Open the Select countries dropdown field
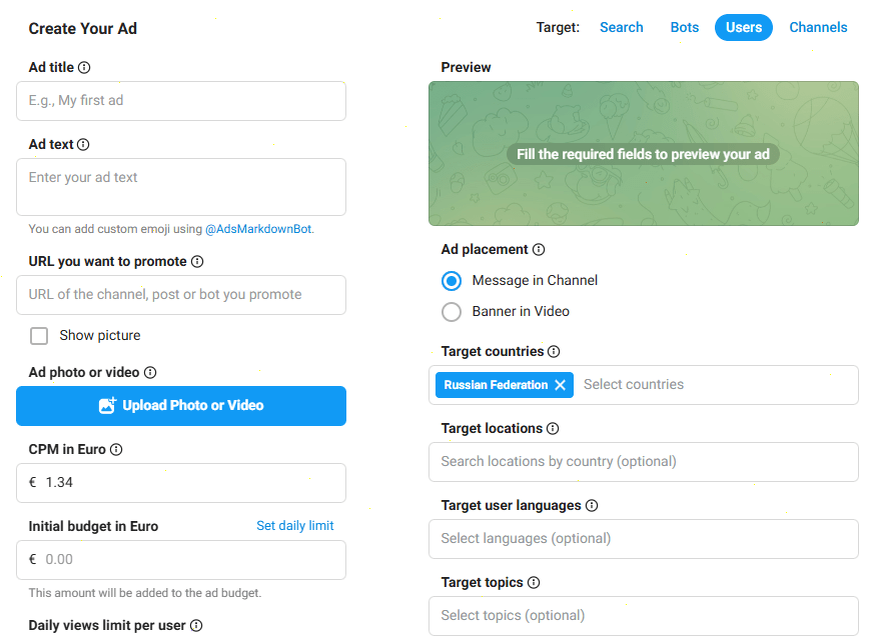Viewport: 869px width, 643px height. pyautogui.click(x=710, y=385)
